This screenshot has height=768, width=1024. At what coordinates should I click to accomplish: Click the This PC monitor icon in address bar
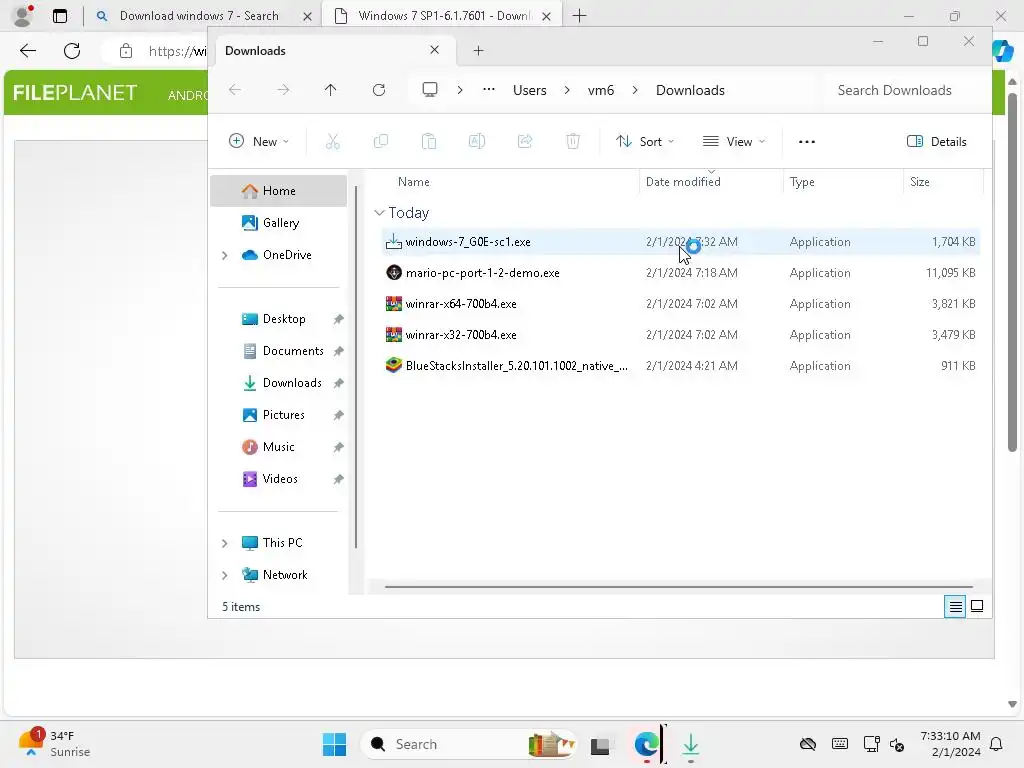click(x=430, y=90)
